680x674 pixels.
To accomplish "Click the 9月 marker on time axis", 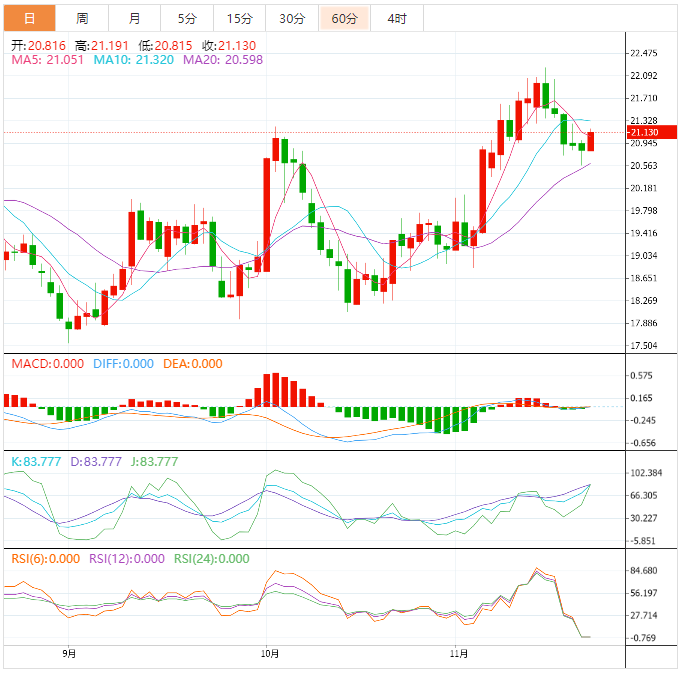I will coord(68,654).
